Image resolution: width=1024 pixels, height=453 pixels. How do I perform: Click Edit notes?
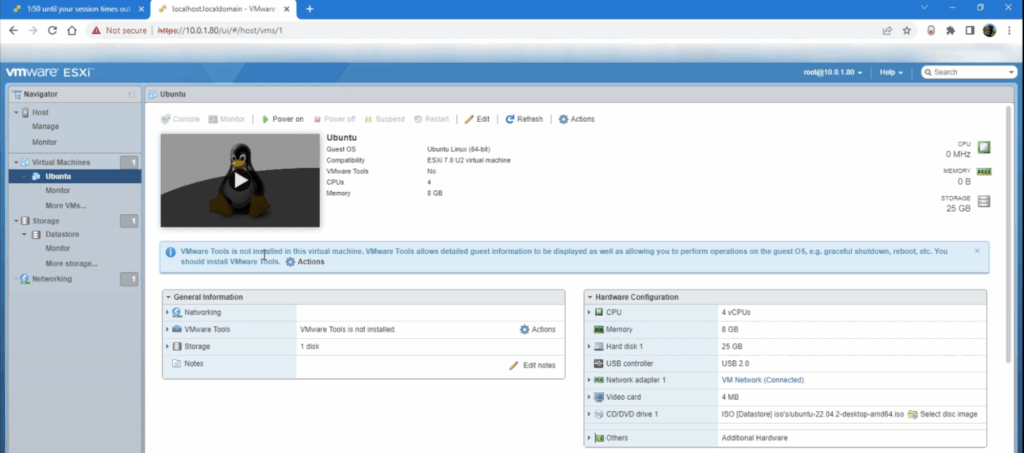532,366
